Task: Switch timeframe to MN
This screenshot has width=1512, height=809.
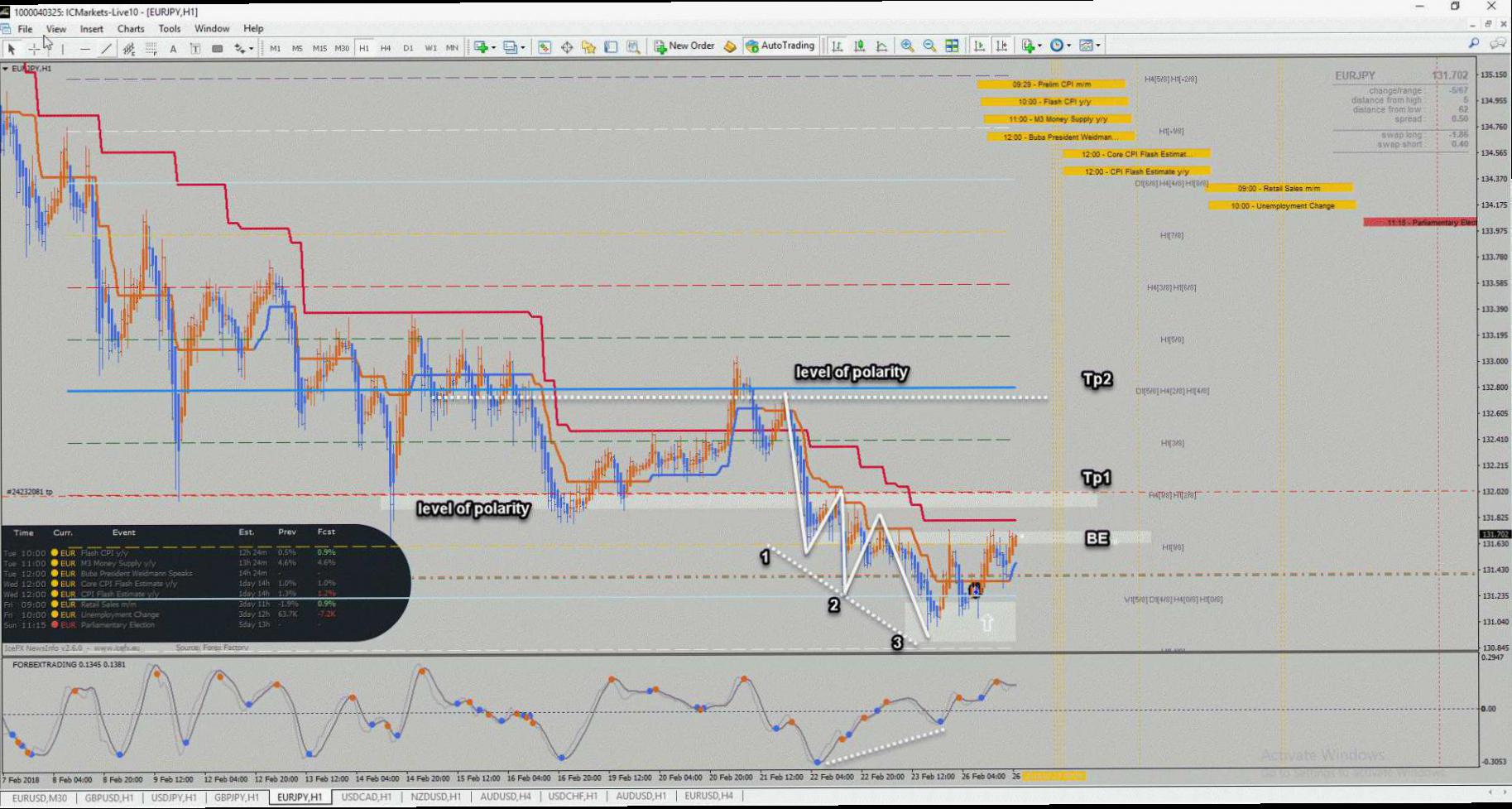Action: pos(452,49)
